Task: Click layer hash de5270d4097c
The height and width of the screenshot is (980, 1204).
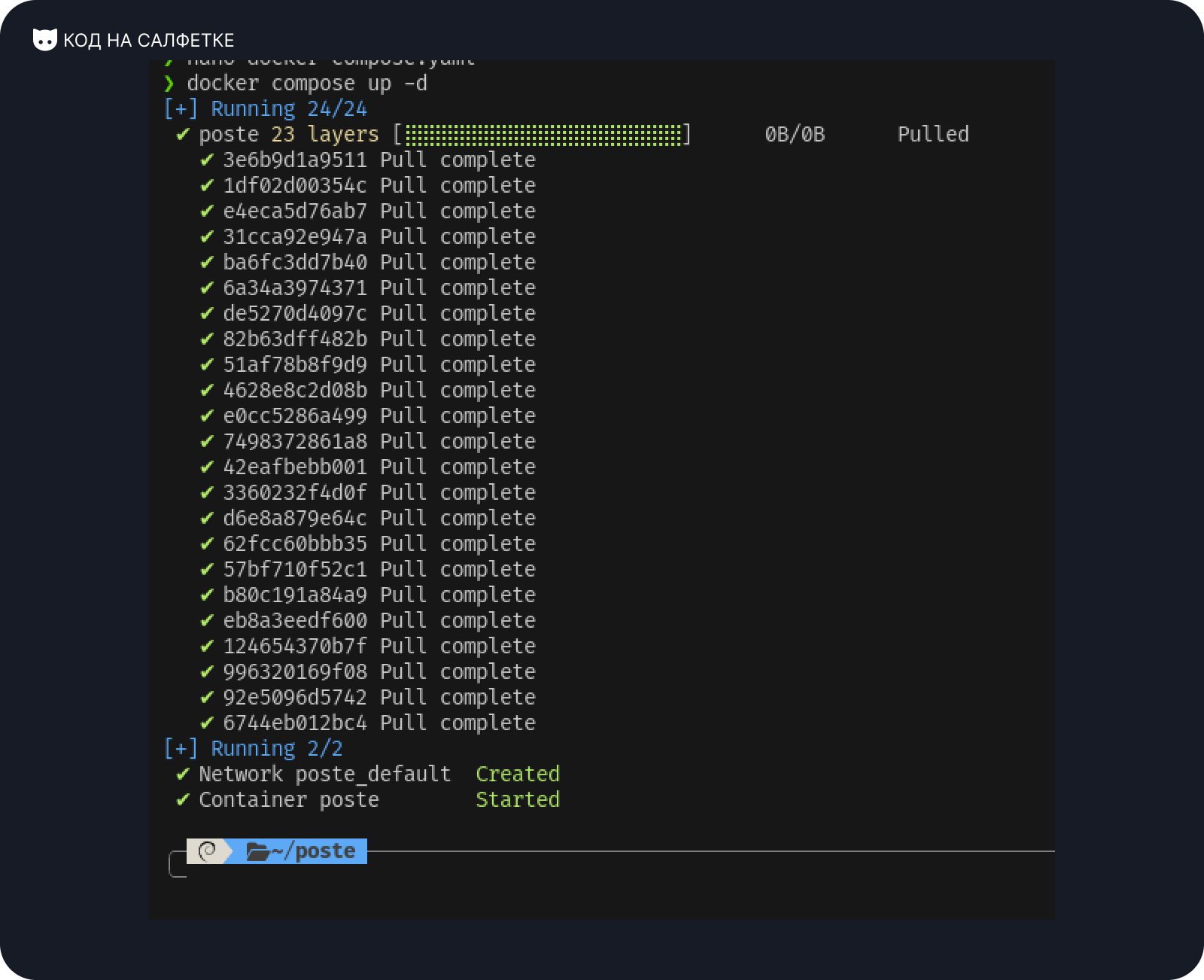Action: point(295,313)
